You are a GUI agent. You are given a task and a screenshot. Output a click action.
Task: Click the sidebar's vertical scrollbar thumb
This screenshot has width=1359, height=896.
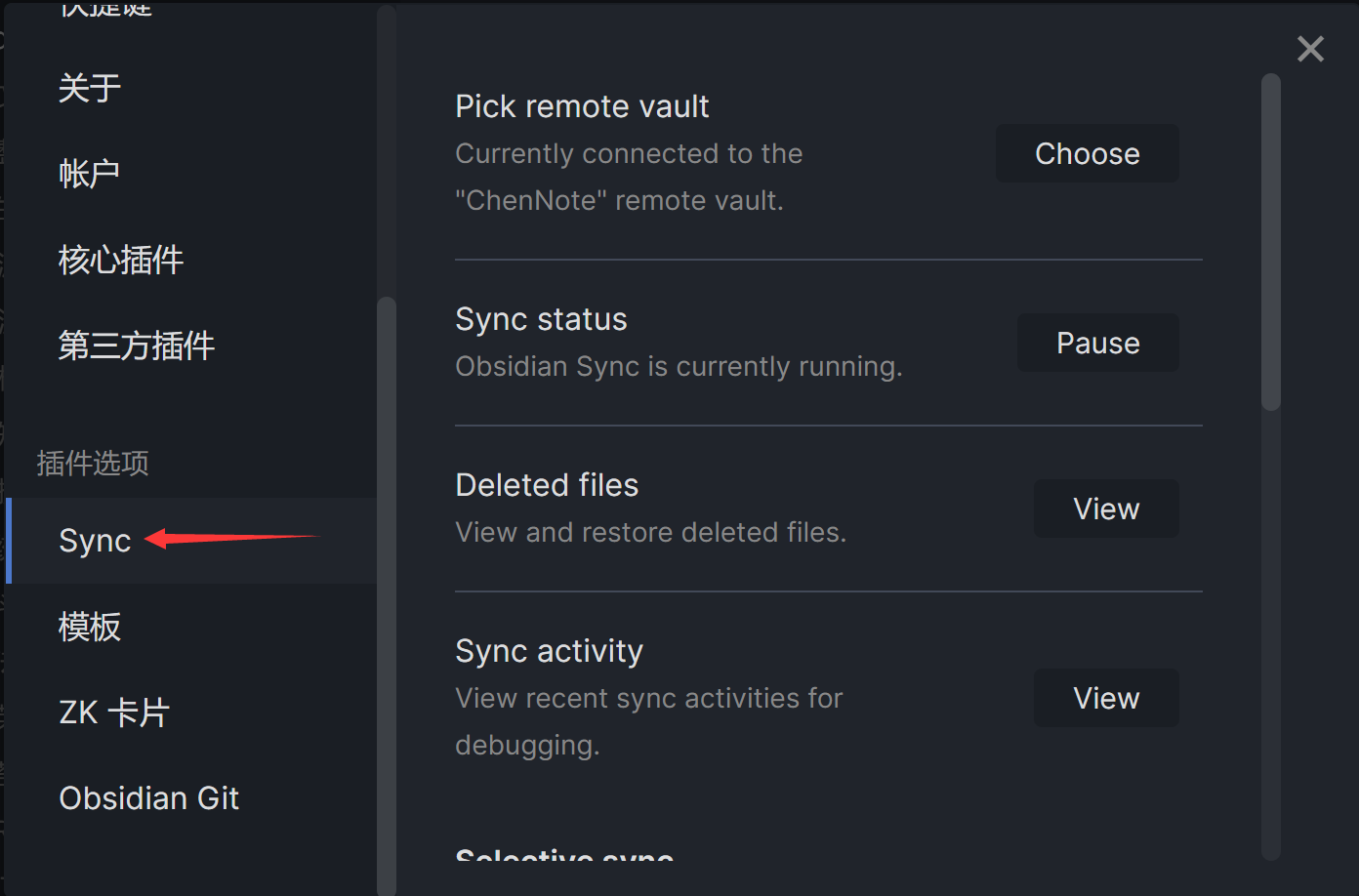point(387,586)
